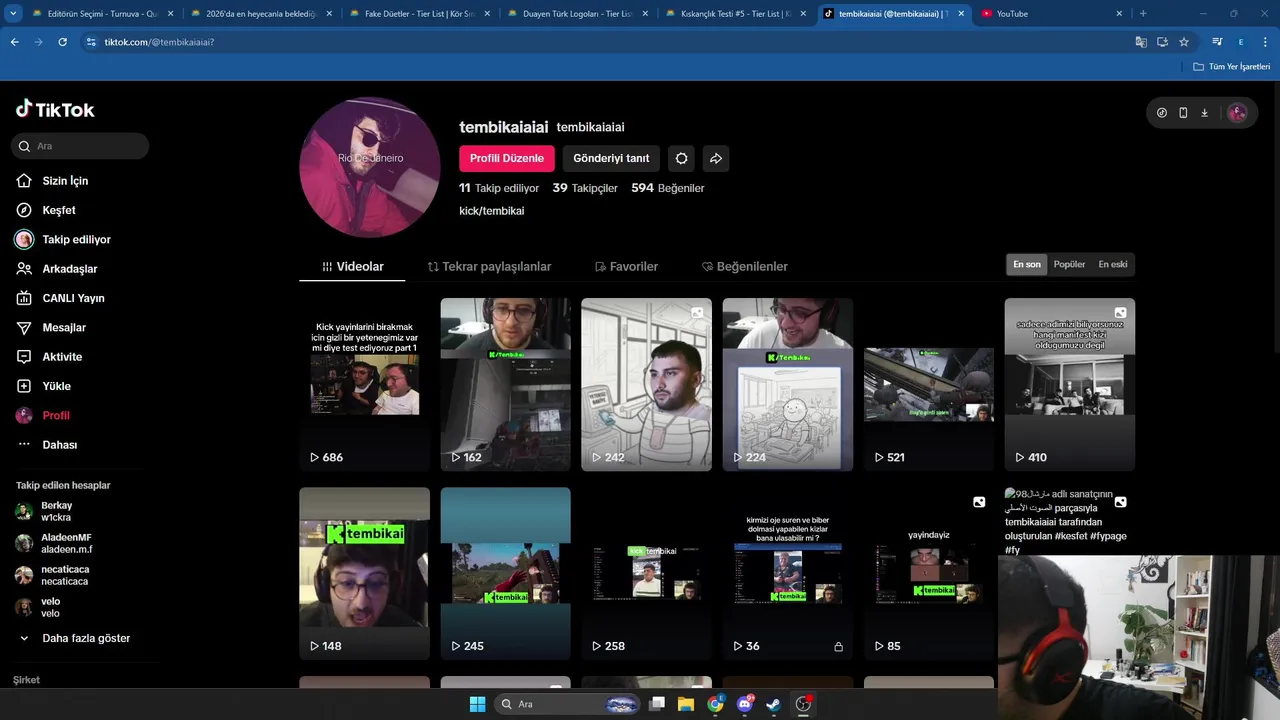Open Berkay w1ckra followed account
Screen dimensions: 1280x720
click(x=57, y=511)
